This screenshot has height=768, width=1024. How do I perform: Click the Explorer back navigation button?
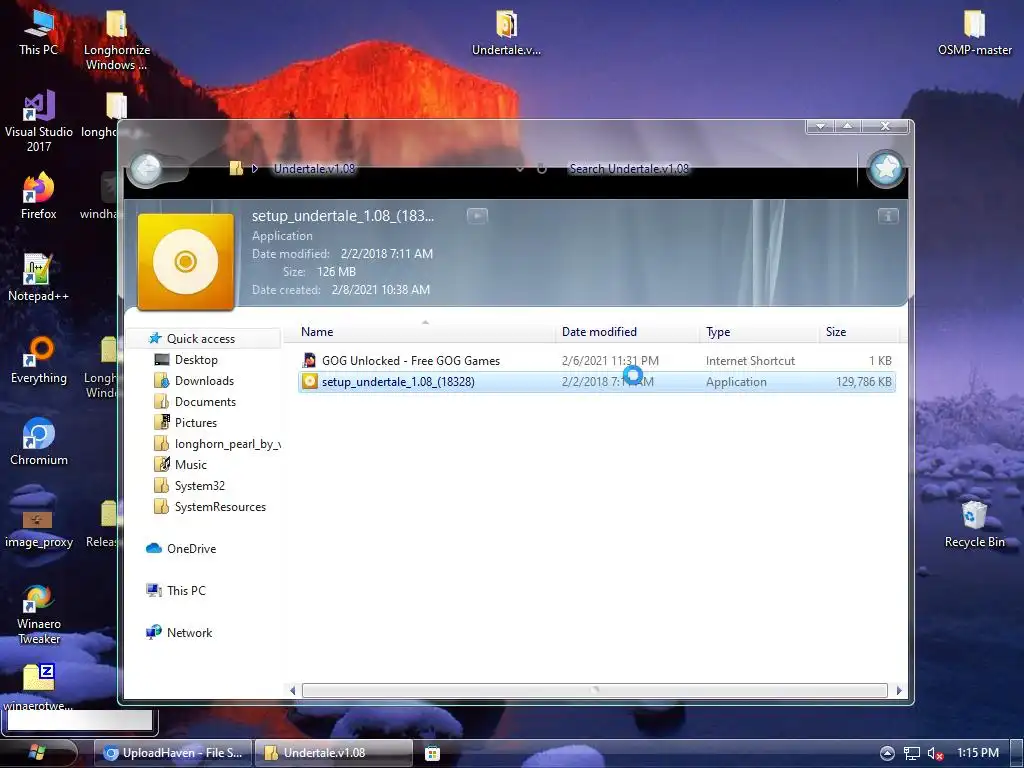[146, 169]
